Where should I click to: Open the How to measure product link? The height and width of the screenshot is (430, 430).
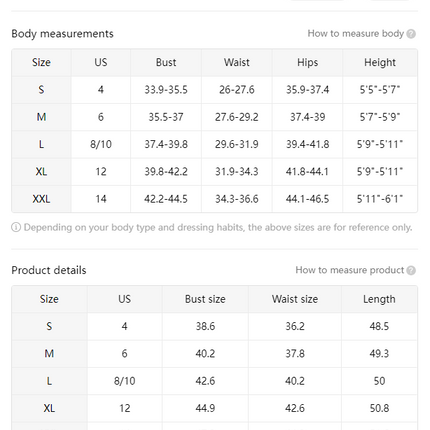349,270
